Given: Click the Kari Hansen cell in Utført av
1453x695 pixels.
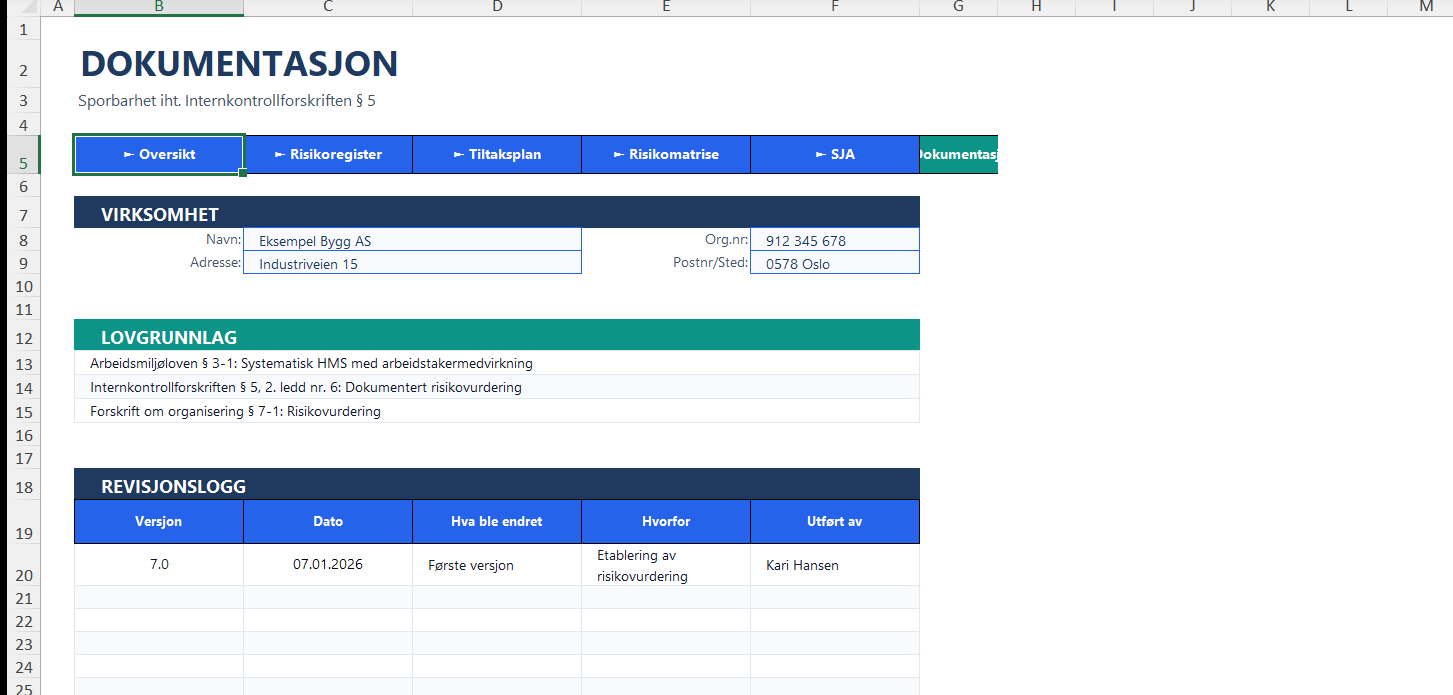Looking at the screenshot, I should click(834, 565).
